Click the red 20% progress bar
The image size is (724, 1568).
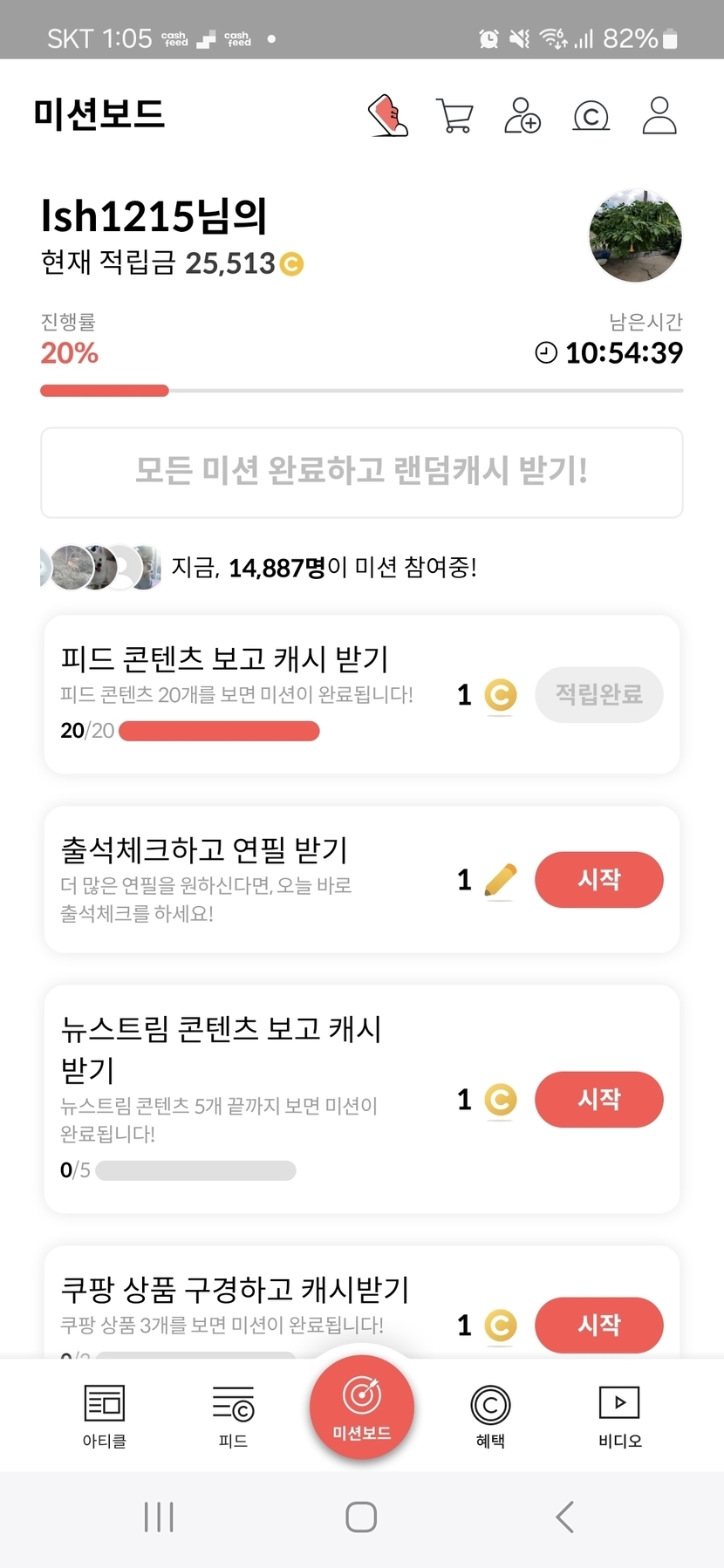click(x=105, y=391)
